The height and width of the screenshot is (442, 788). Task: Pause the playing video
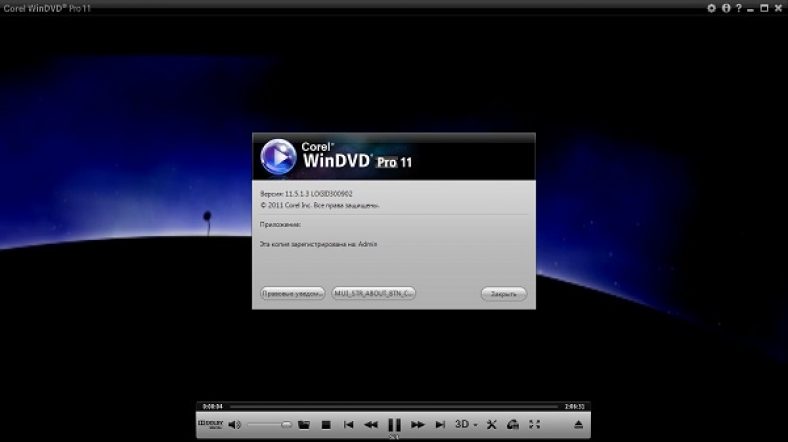click(x=395, y=424)
